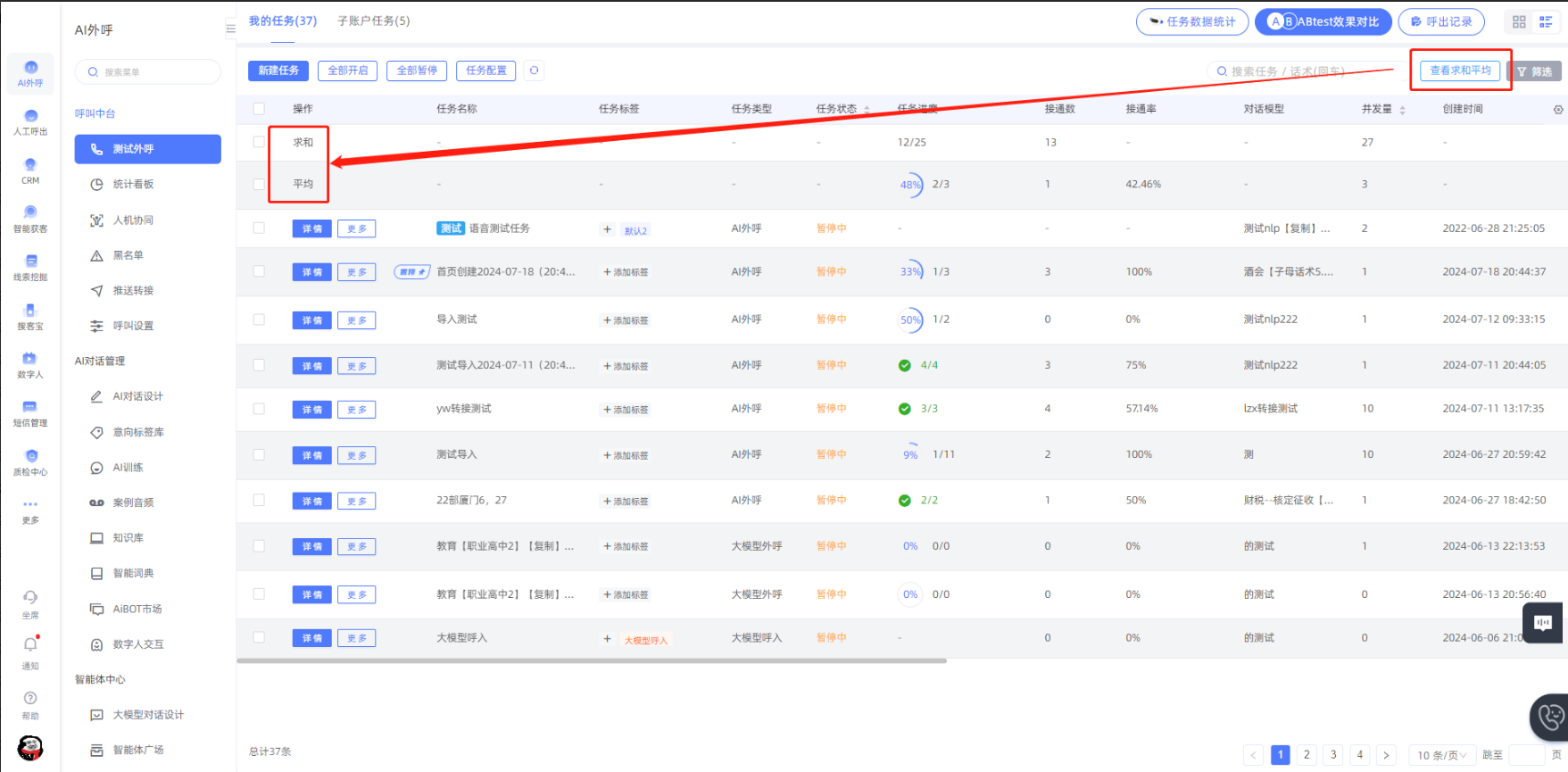Sort by 并发量 column arrows
Screen dimensions: 1568x772
point(1402,110)
